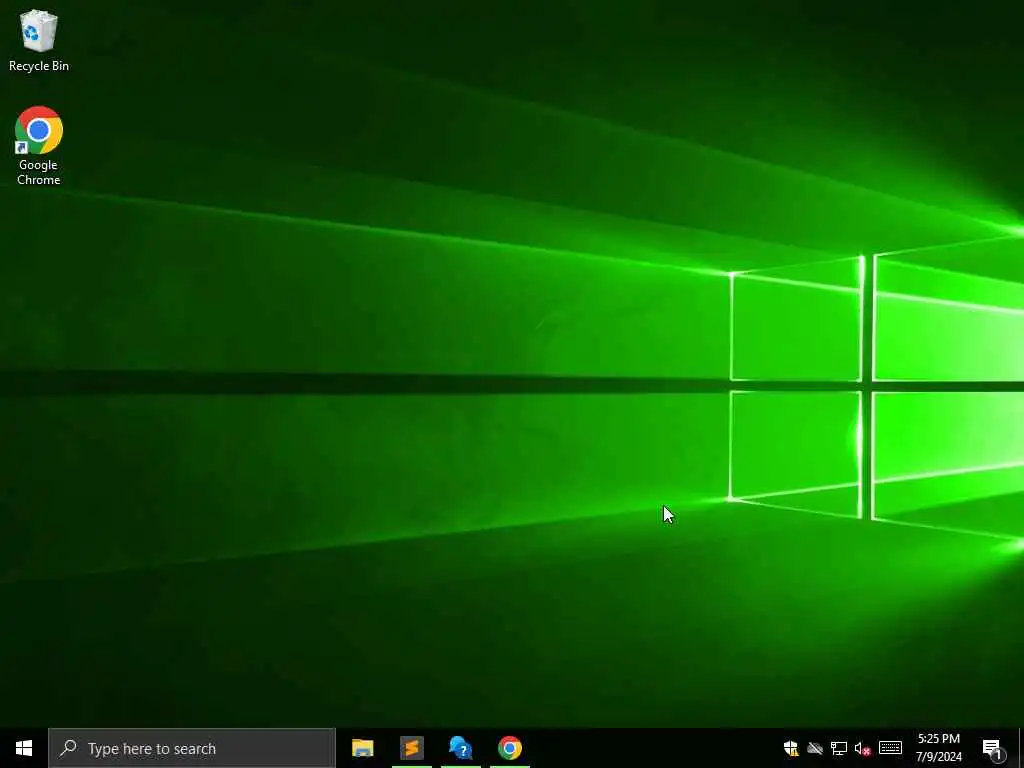The height and width of the screenshot is (768, 1024).
Task: Click the taskbar search box
Action: coord(192,748)
